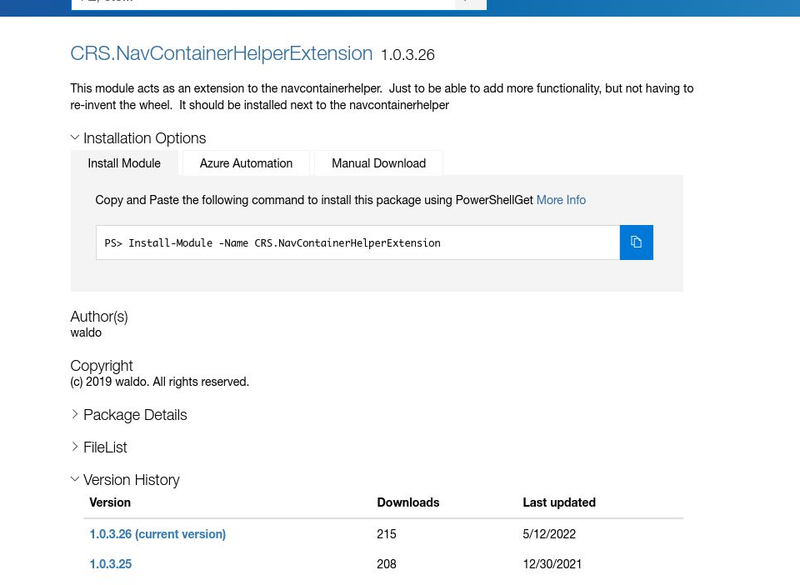Click the Author(s) heading
This screenshot has width=800, height=585.
99,317
